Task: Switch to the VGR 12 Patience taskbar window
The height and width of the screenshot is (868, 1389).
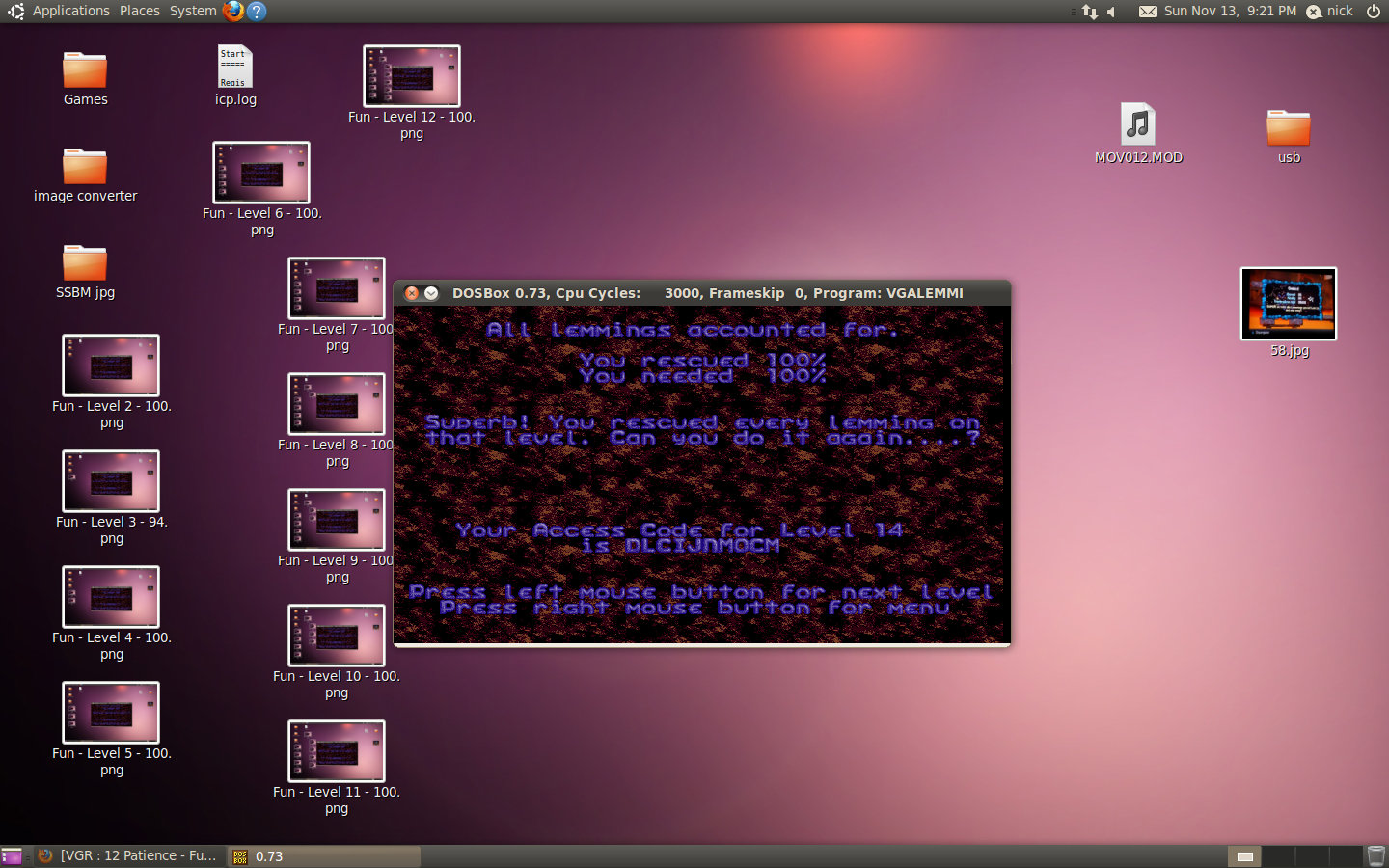Action: tap(129, 855)
